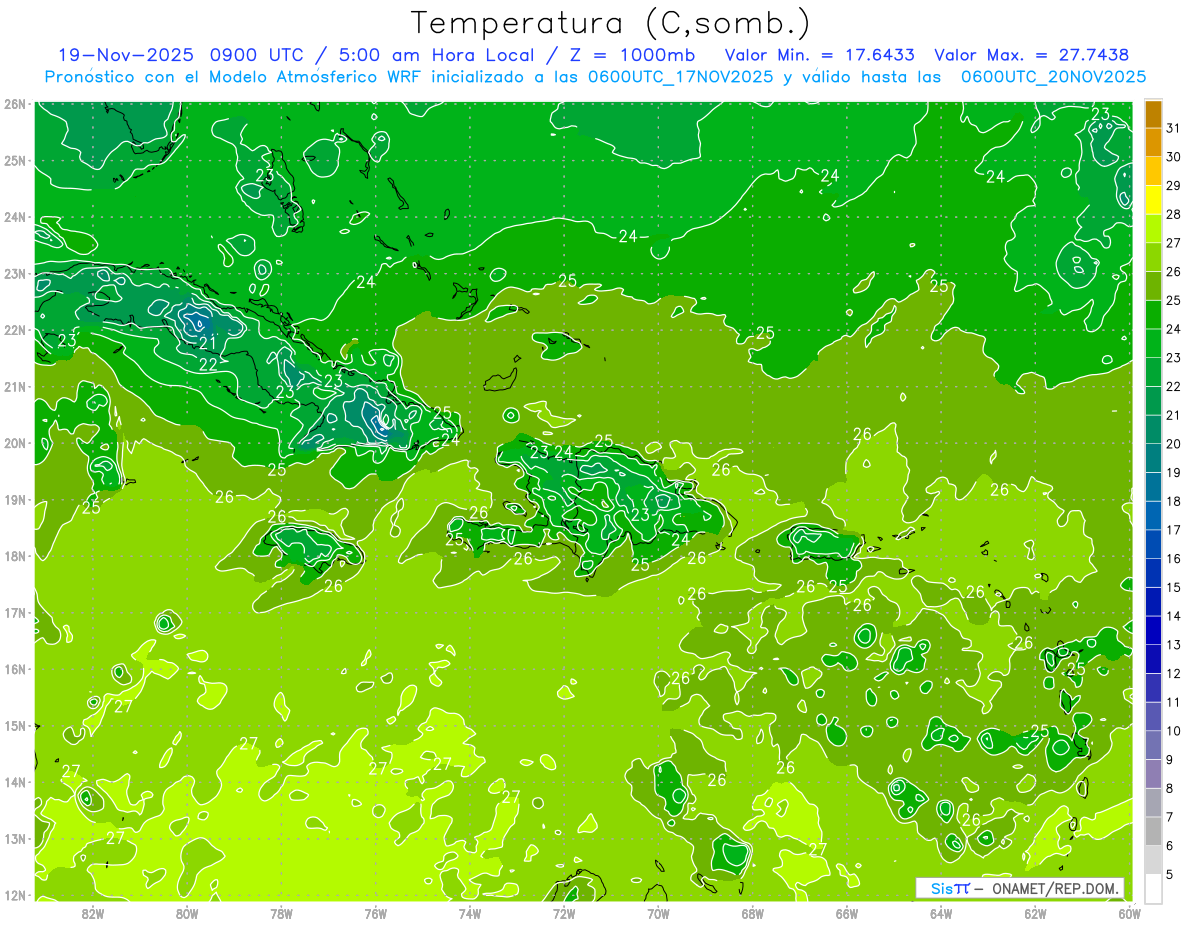Viewport: 1200px width, 927px height.
Task: Click the 78W longitude axis label
Action: pos(281,913)
